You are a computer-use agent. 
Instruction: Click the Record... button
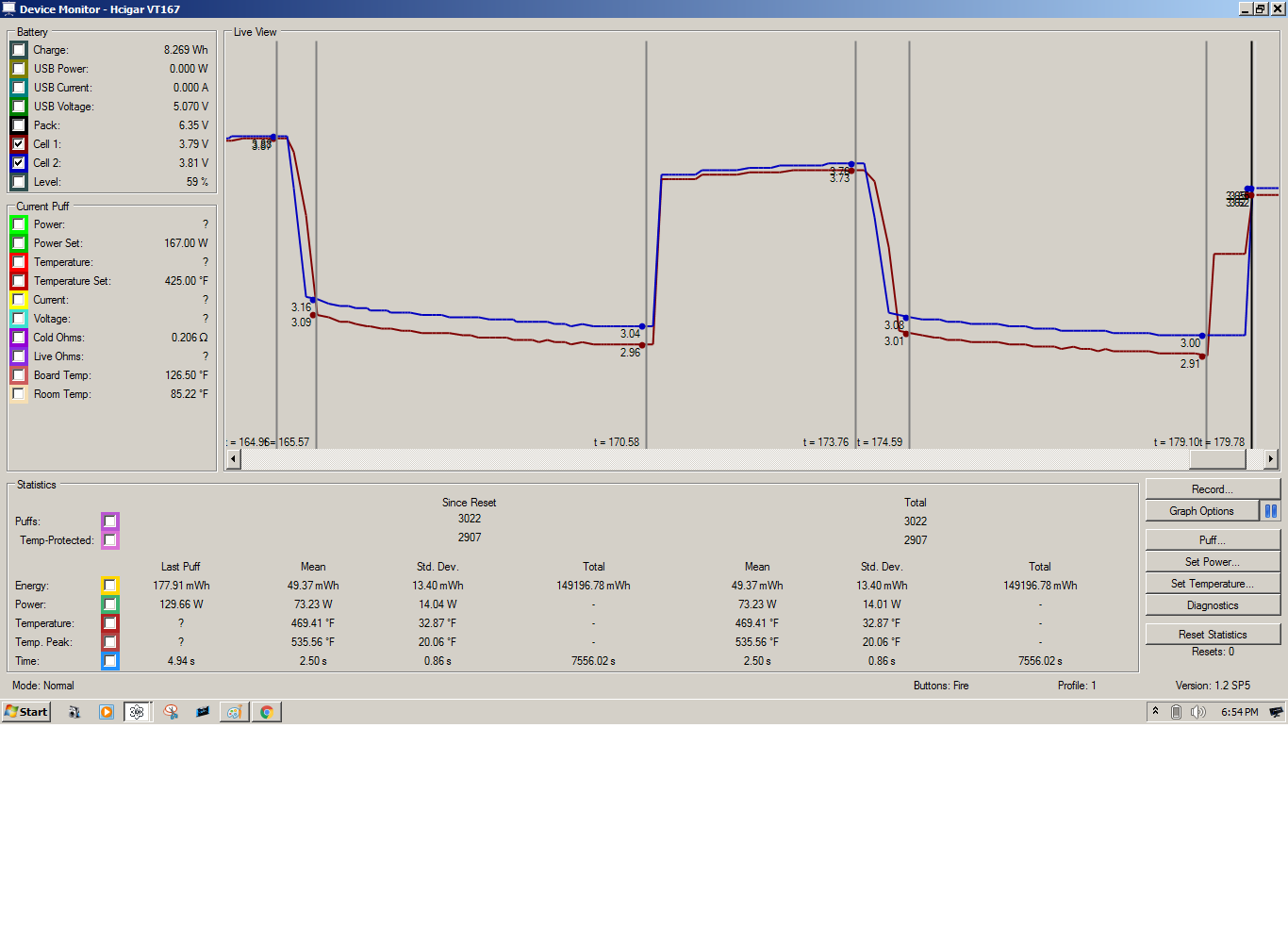tap(1212, 489)
